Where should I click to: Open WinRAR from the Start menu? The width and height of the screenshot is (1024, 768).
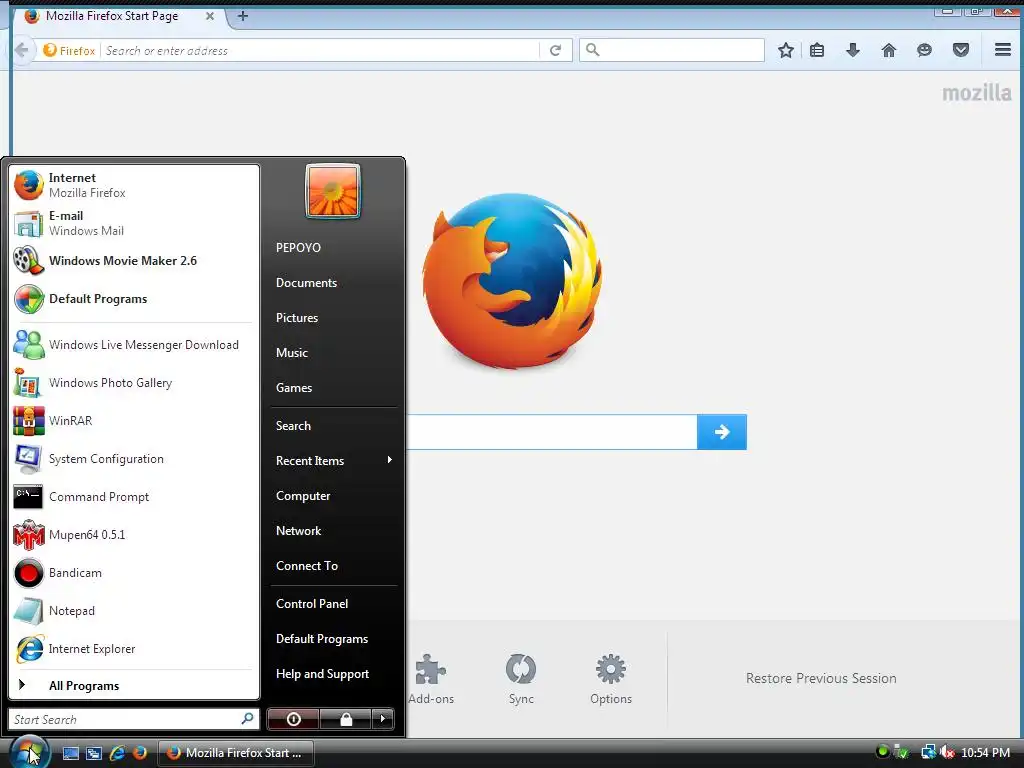click(133, 421)
